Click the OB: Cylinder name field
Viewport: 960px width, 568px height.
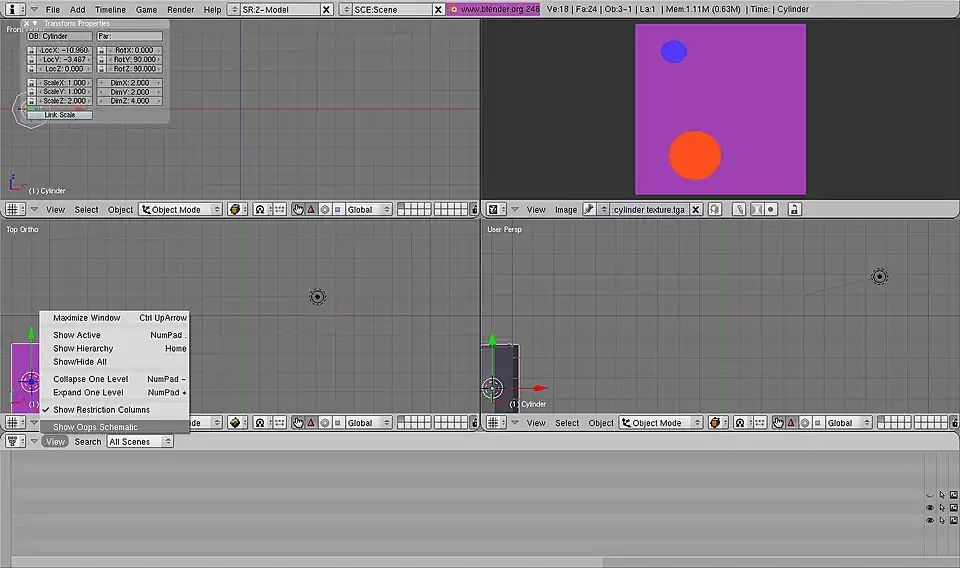(x=59, y=36)
